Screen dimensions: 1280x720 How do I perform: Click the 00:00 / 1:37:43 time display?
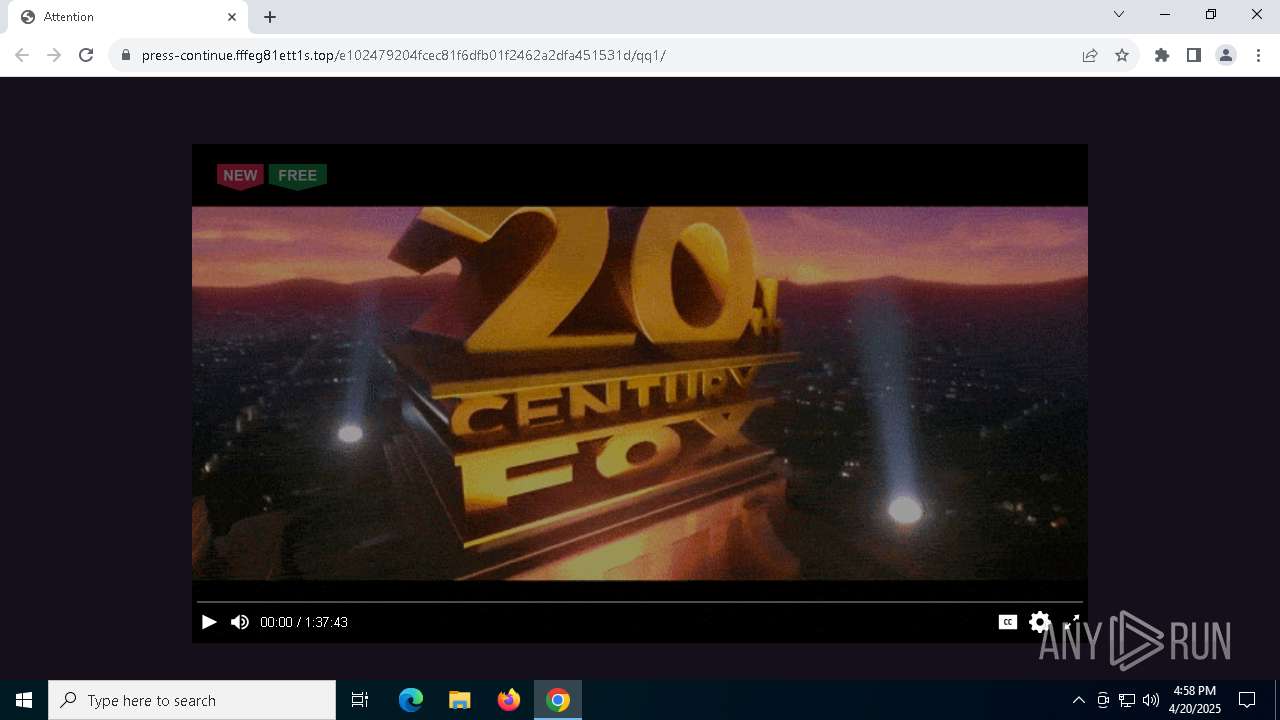(x=304, y=622)
